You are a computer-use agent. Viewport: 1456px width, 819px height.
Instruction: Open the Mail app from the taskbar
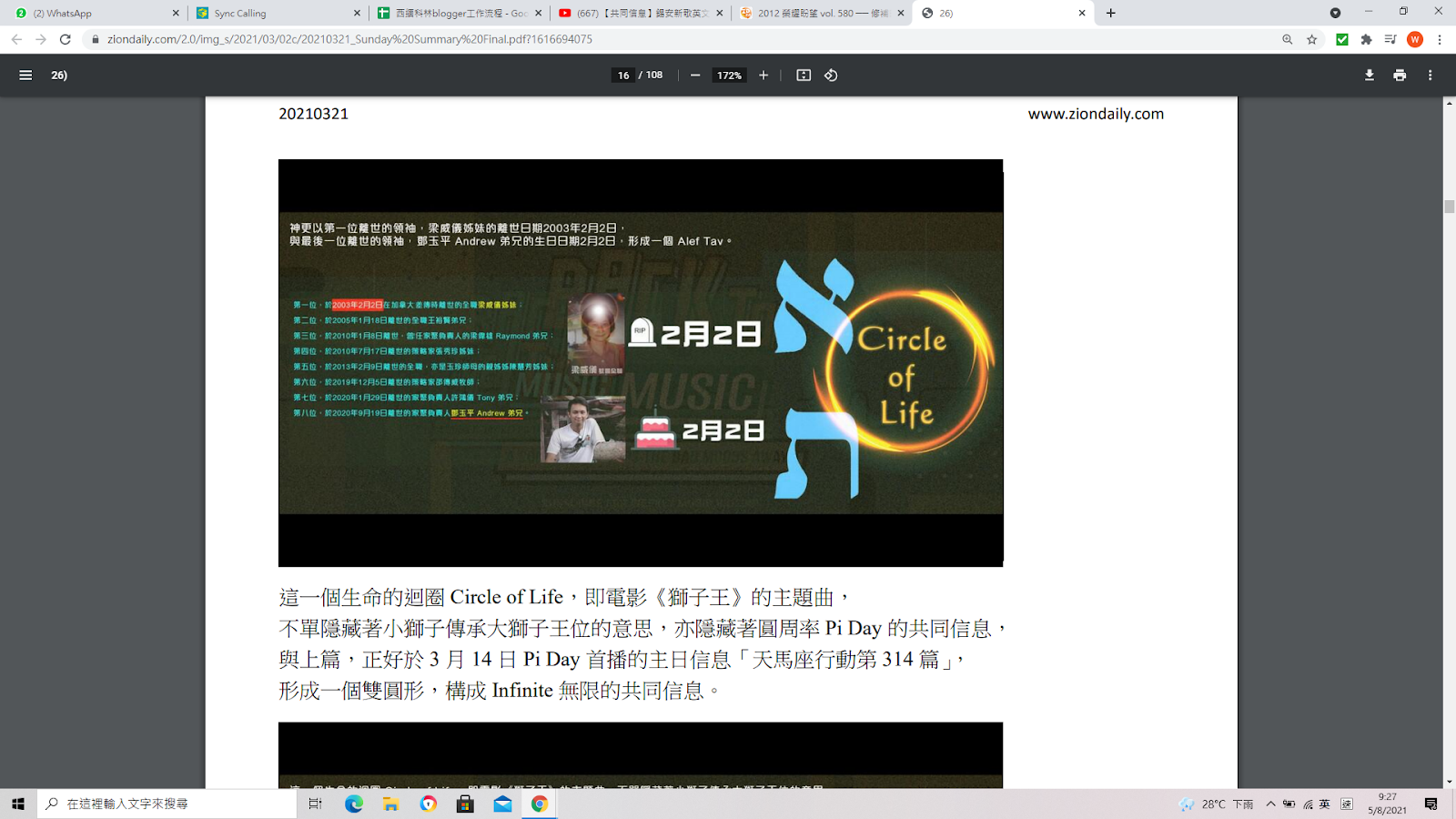point(502,804)
